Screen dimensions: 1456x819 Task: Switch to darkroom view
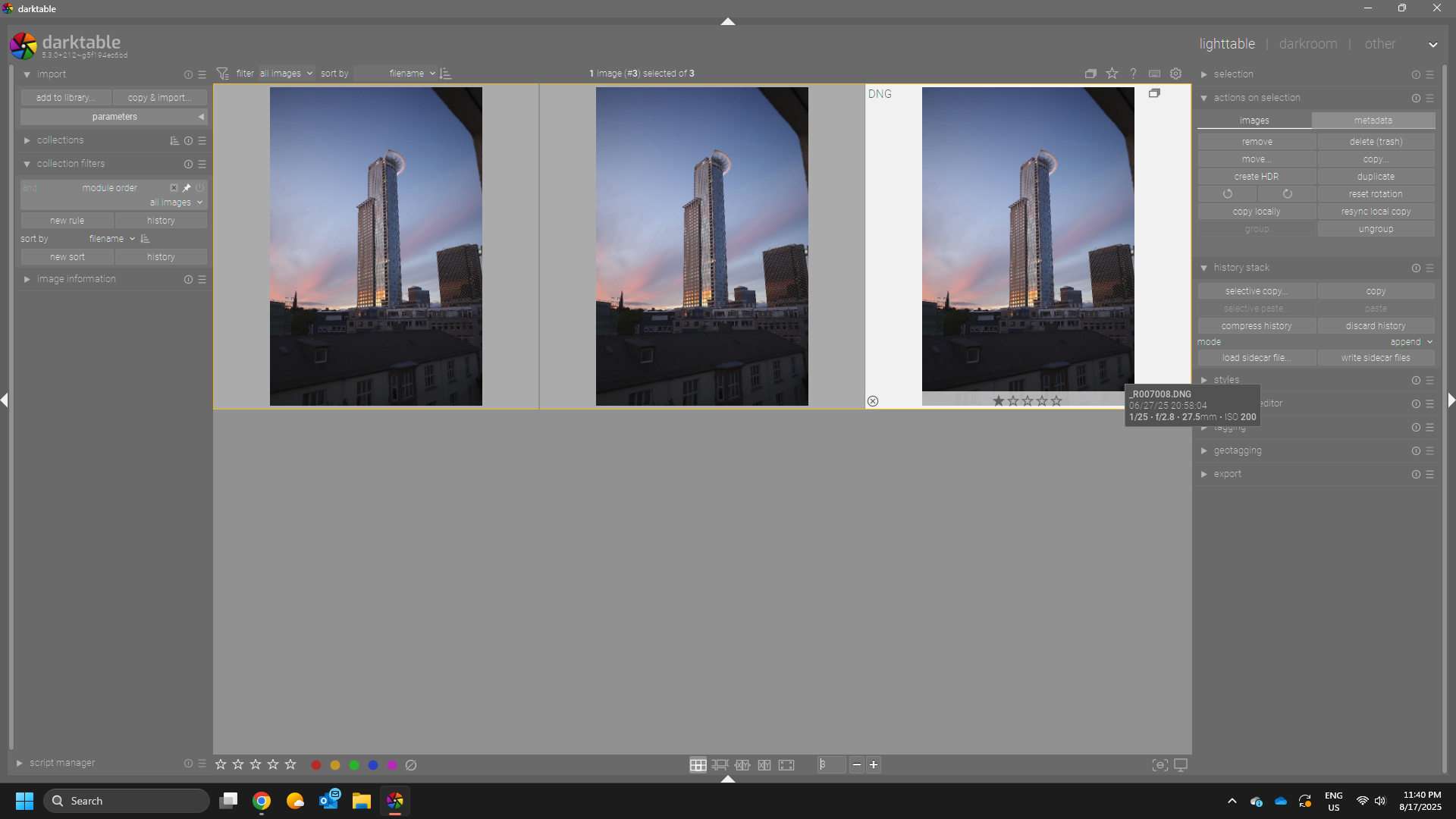[1307, 44]
